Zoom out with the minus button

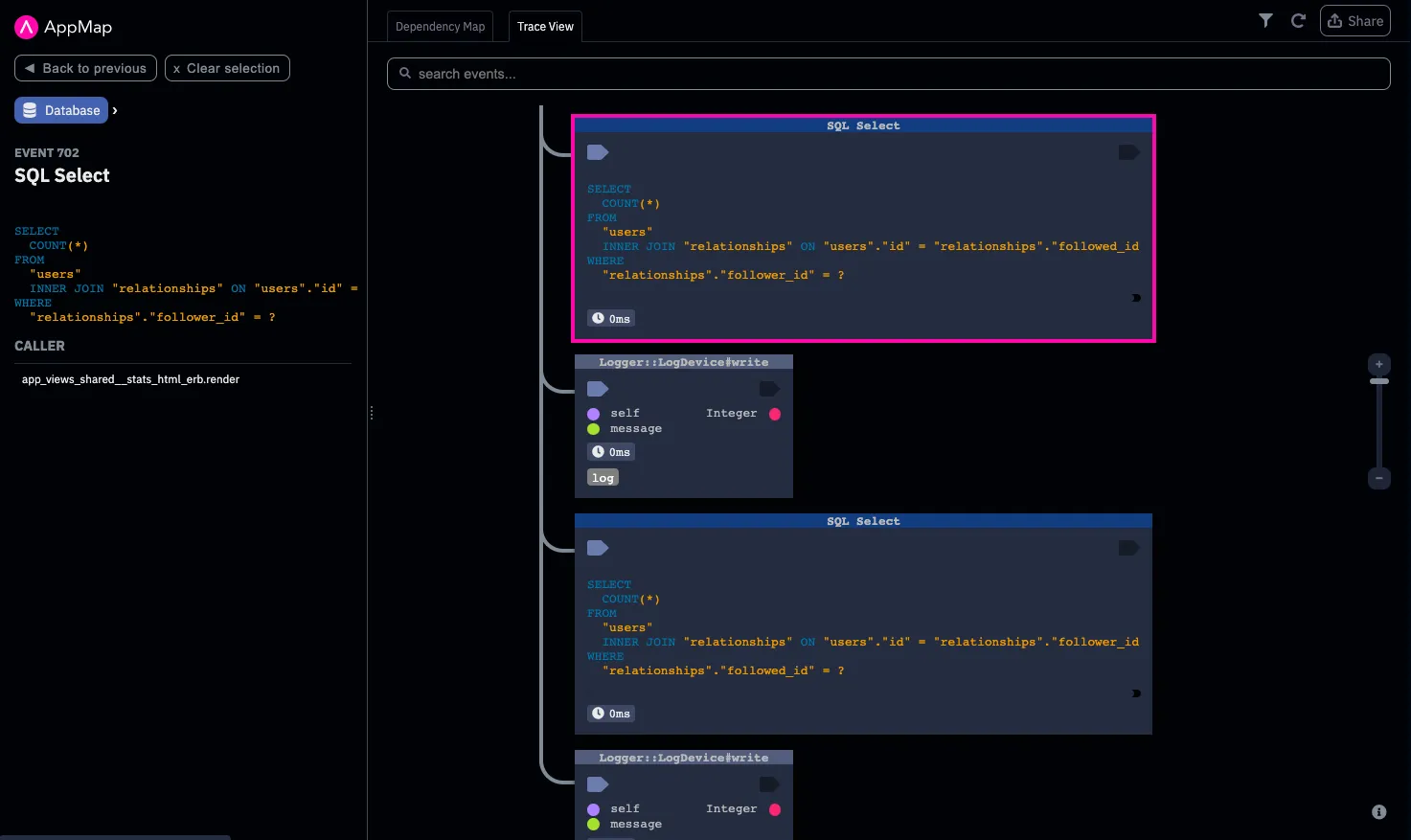1379,478
